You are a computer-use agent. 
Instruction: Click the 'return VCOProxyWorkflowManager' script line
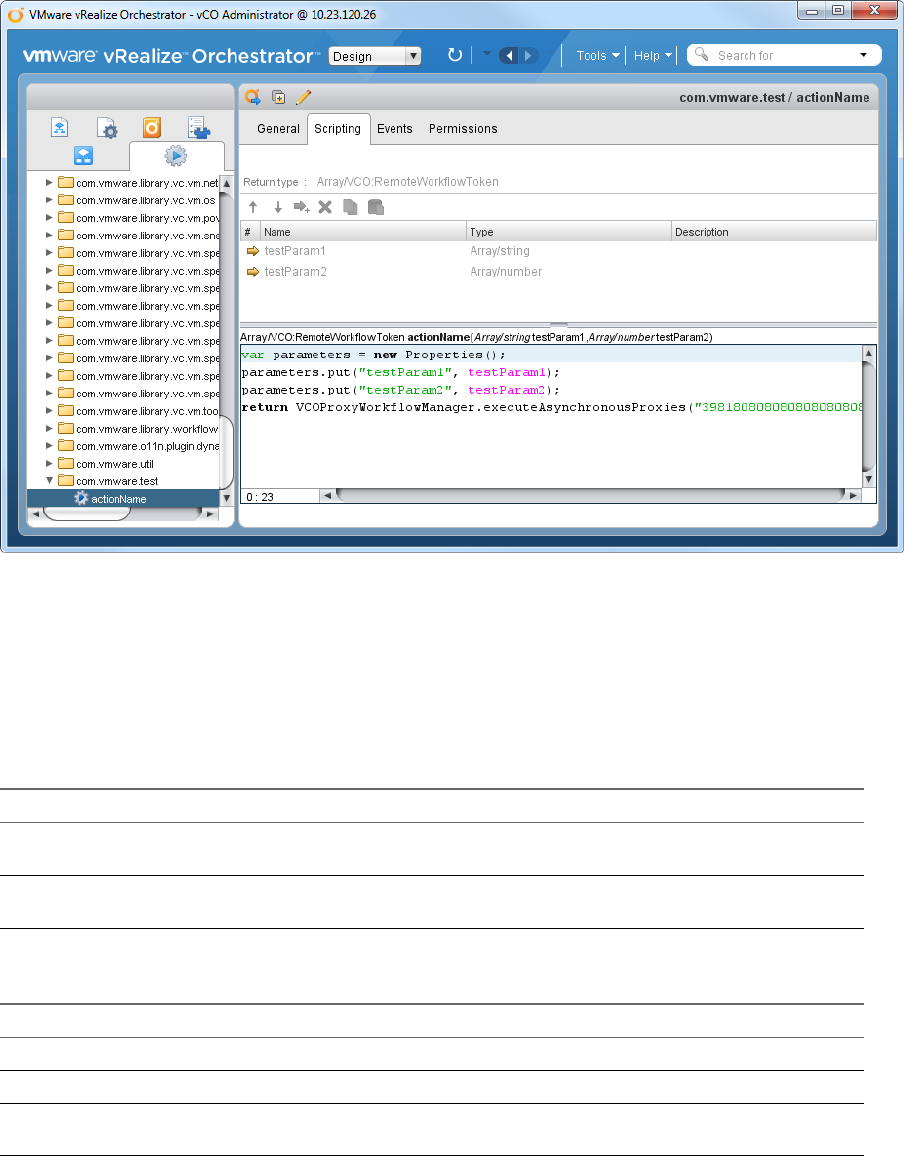[552, 407]
